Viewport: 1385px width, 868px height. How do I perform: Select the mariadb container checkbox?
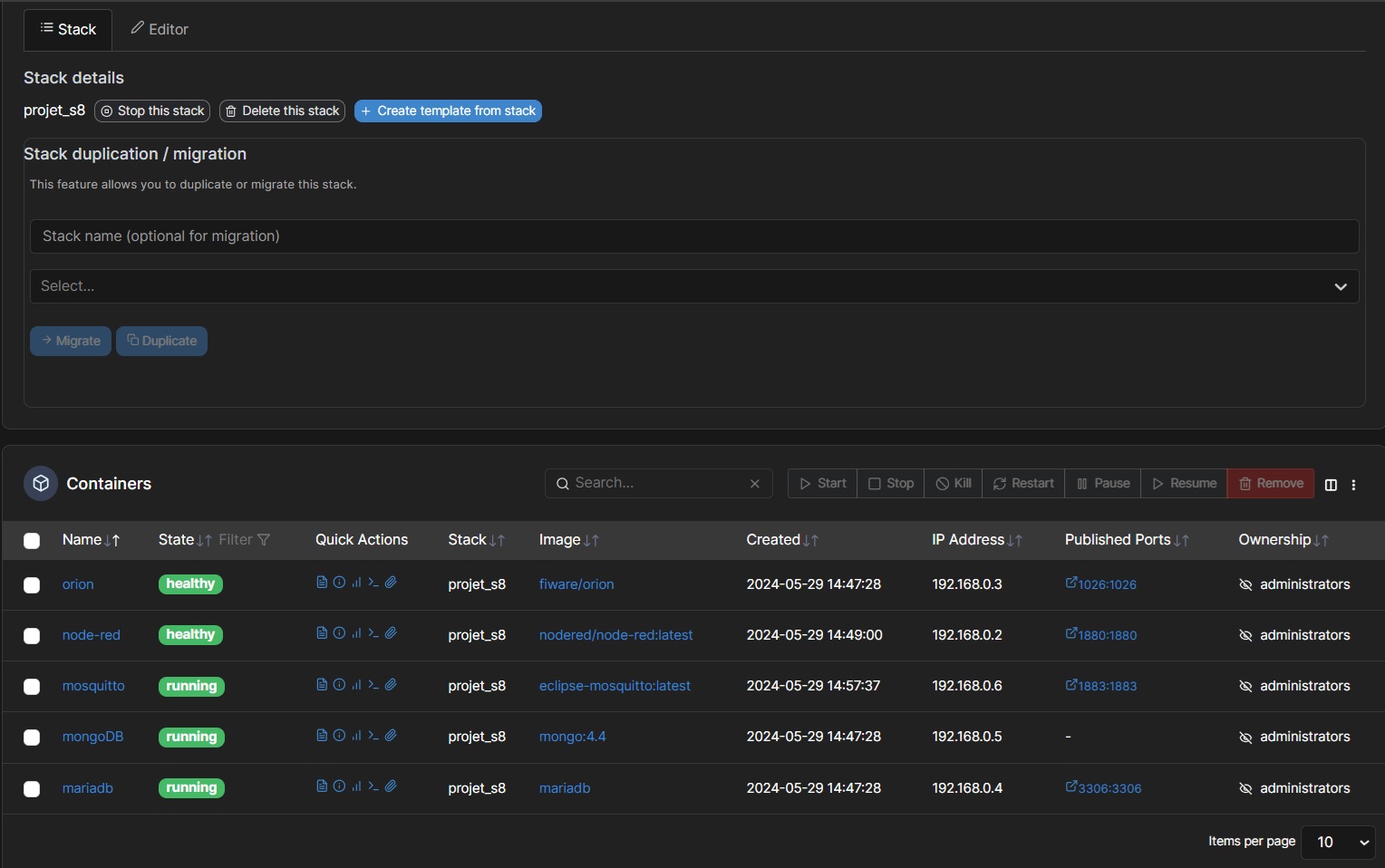pyautogui.click(x=32, y=789)
